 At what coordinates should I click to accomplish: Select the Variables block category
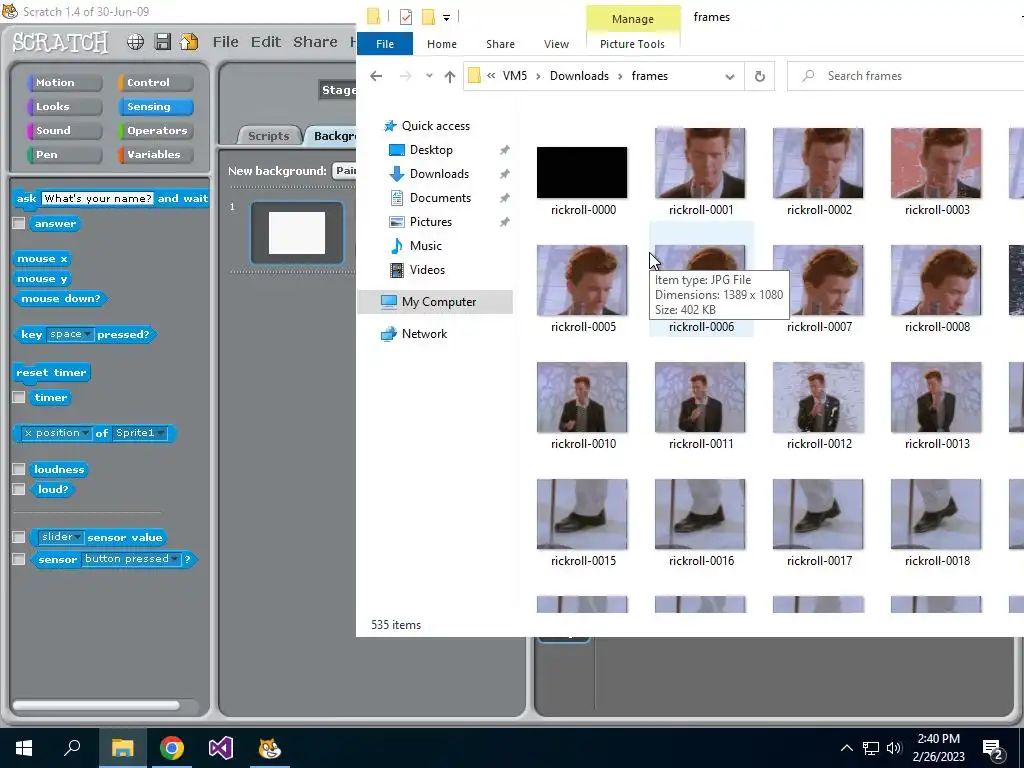(x=155, y=155)
